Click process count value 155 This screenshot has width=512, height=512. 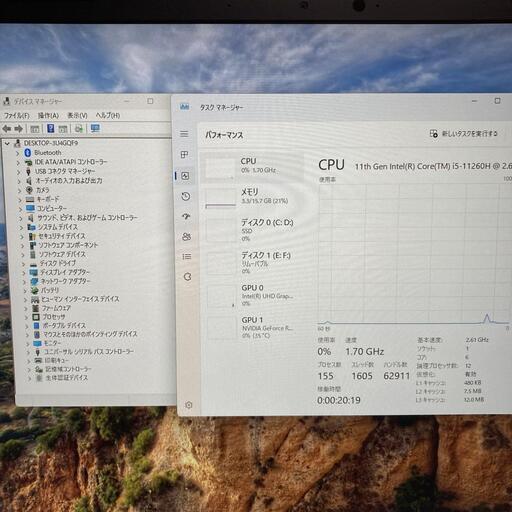coord(326,376)
